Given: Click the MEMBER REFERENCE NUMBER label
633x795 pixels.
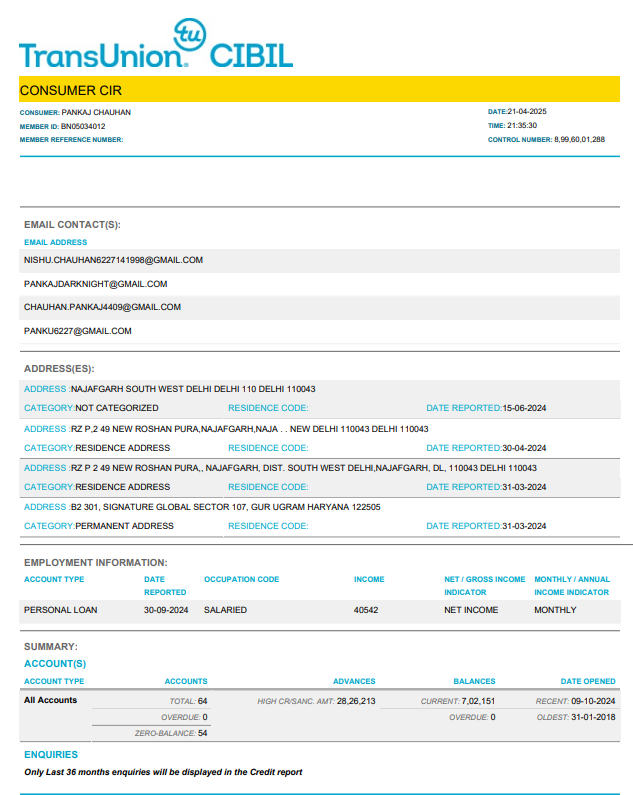Looking at the screenshot, I should [72, 139].
